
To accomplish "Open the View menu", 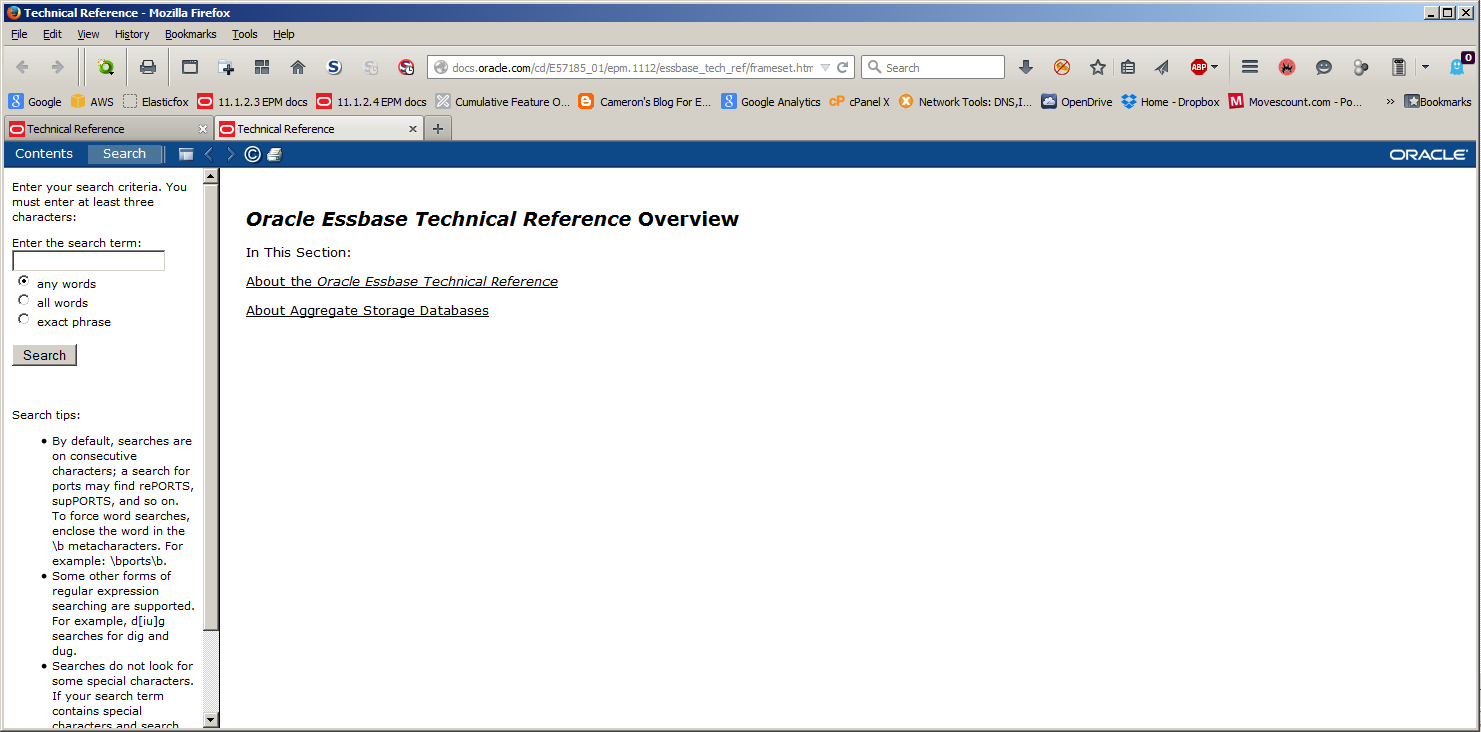I will pyautogui.click(x=89, y=34).
